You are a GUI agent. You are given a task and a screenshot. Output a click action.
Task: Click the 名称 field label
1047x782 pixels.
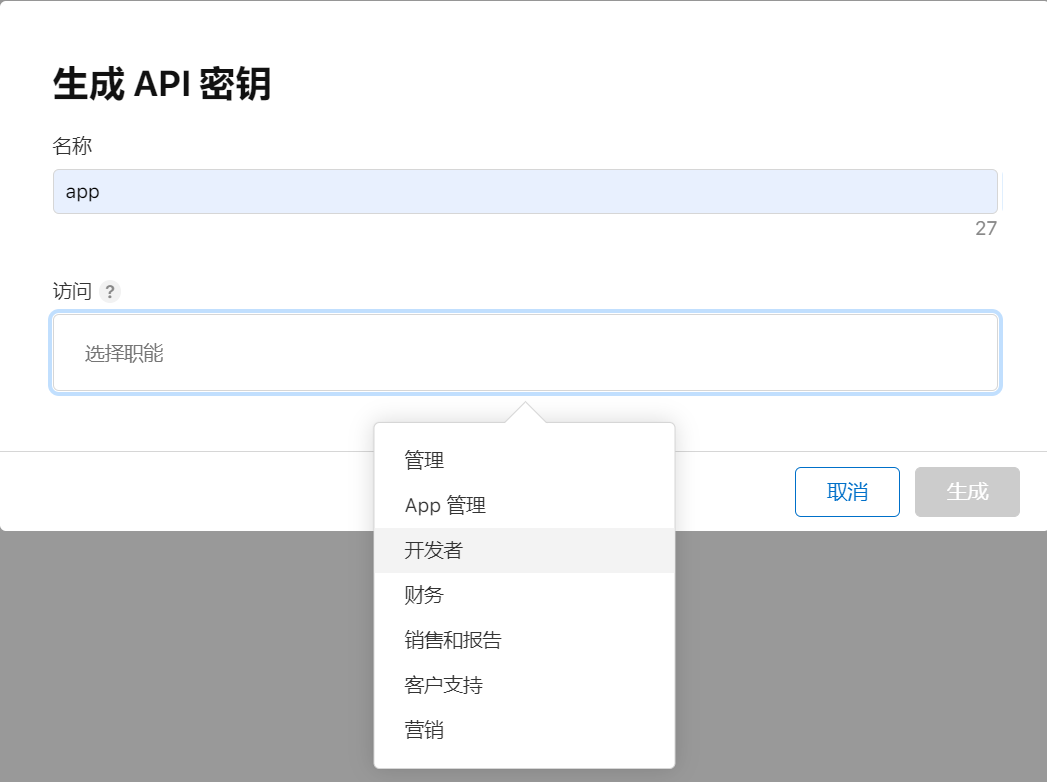pos(72,146)
